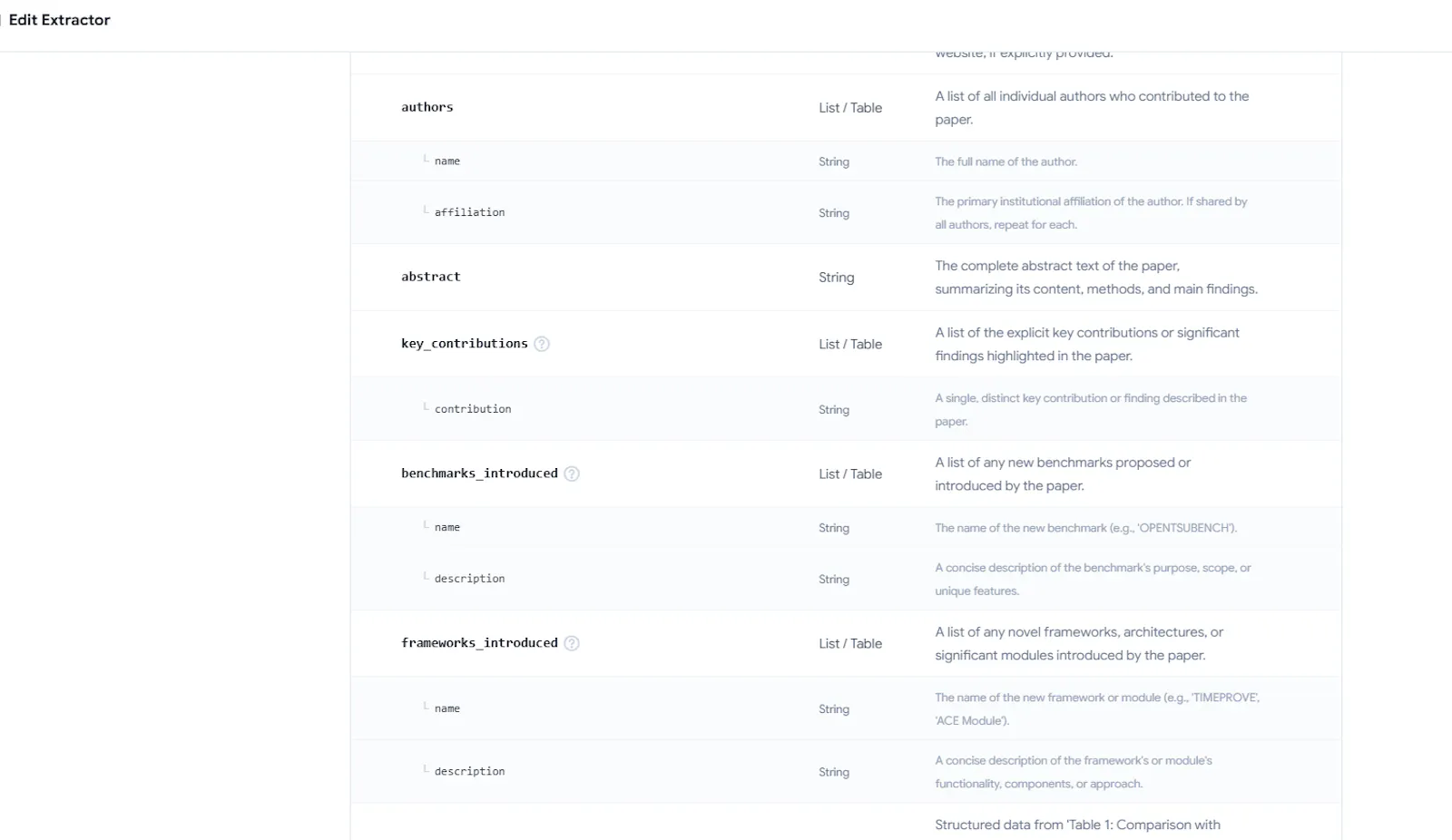Select the key_contributions field name
Viewport: 1452px width, 840px height.
465,344
